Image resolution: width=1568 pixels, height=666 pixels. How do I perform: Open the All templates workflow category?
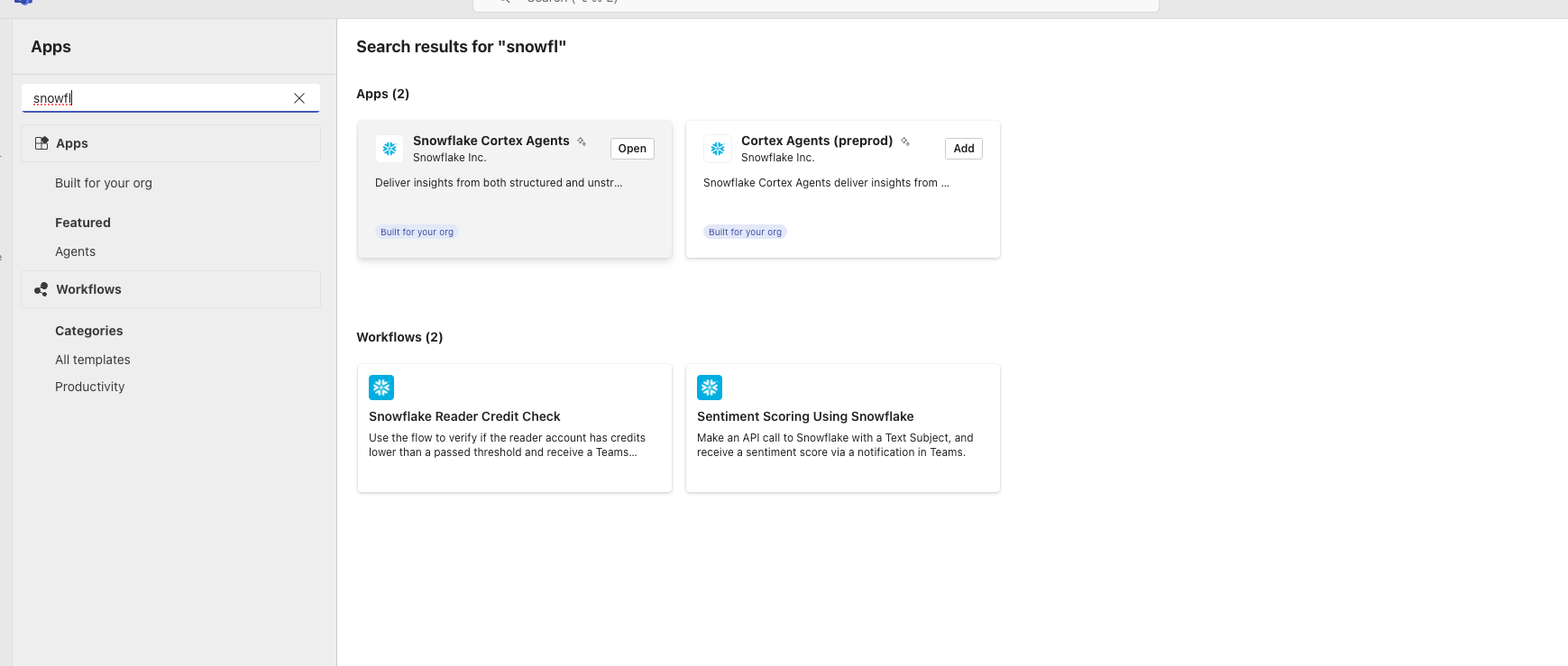point(93,360)
